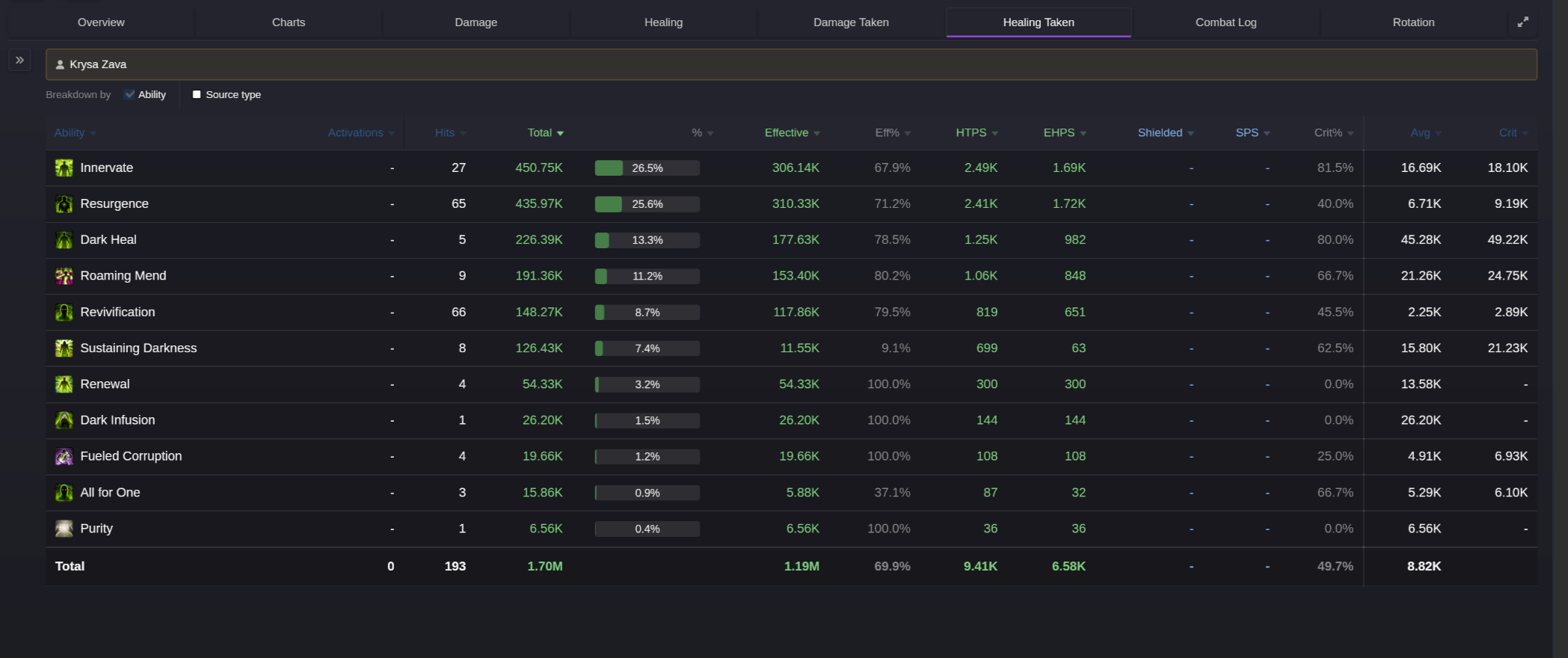The image size is (1568, 658).
Task: Switch to the Damage Taken tab
Action: (x=851, y=22)
